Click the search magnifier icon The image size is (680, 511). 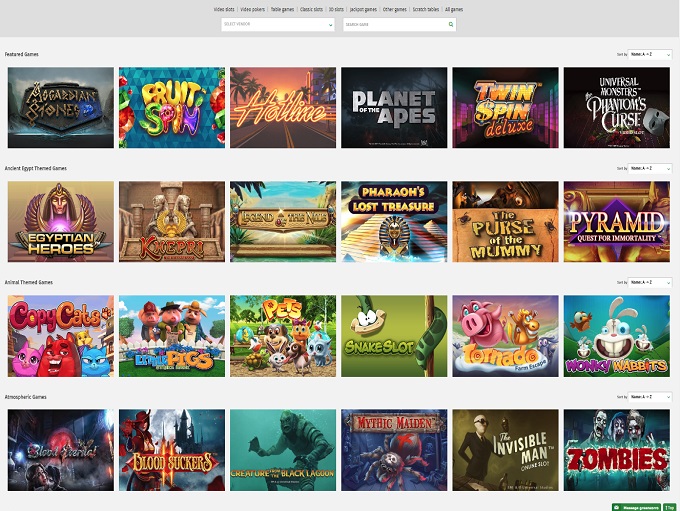pos(450,23)
